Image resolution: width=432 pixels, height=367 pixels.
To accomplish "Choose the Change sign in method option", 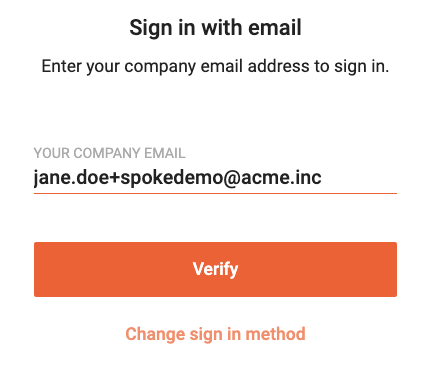I will [215, 334].
